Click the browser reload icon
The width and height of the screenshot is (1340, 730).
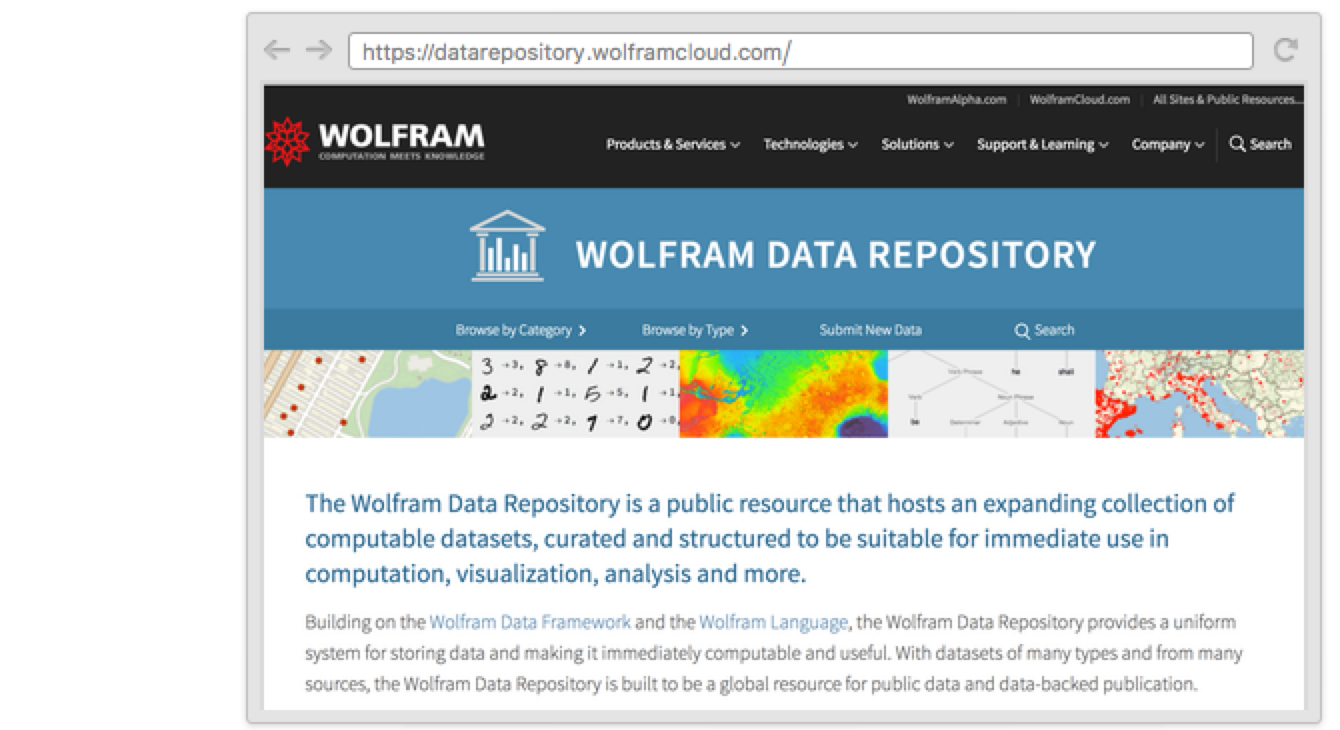point(1285,51)
